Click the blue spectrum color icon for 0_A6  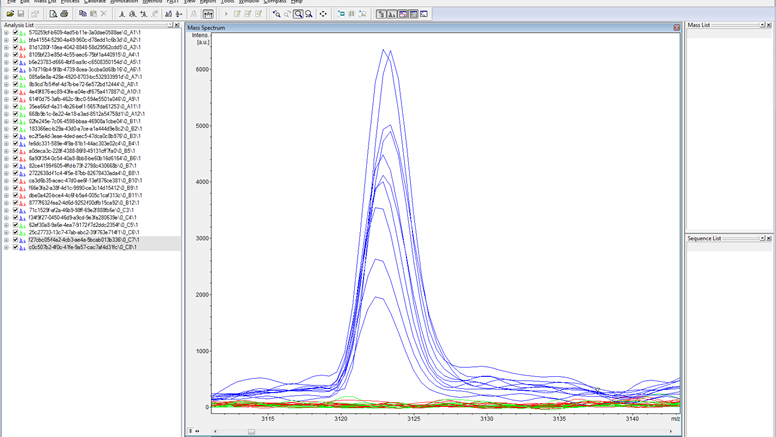22,69
